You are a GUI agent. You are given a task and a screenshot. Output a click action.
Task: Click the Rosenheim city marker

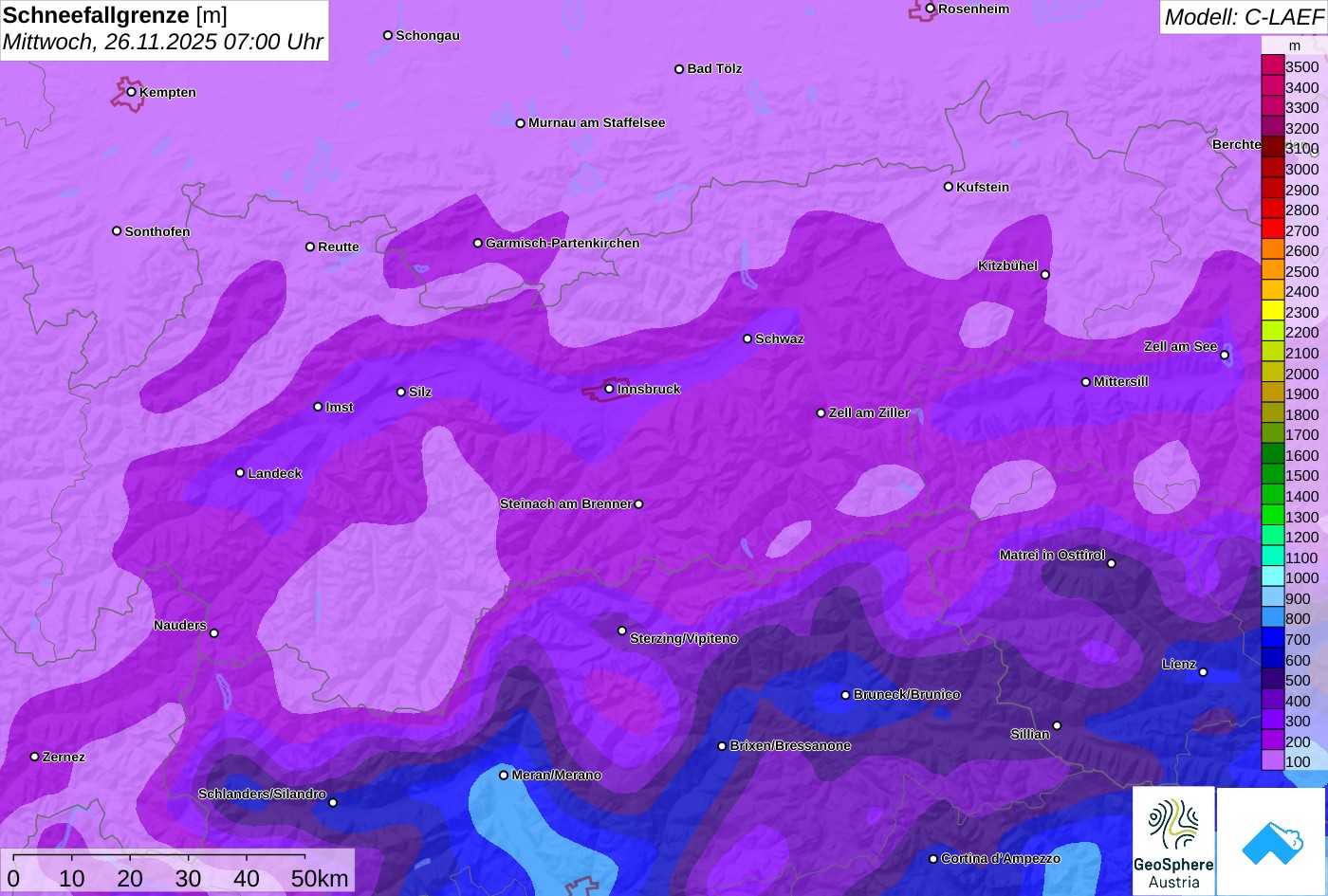point(931,9)
